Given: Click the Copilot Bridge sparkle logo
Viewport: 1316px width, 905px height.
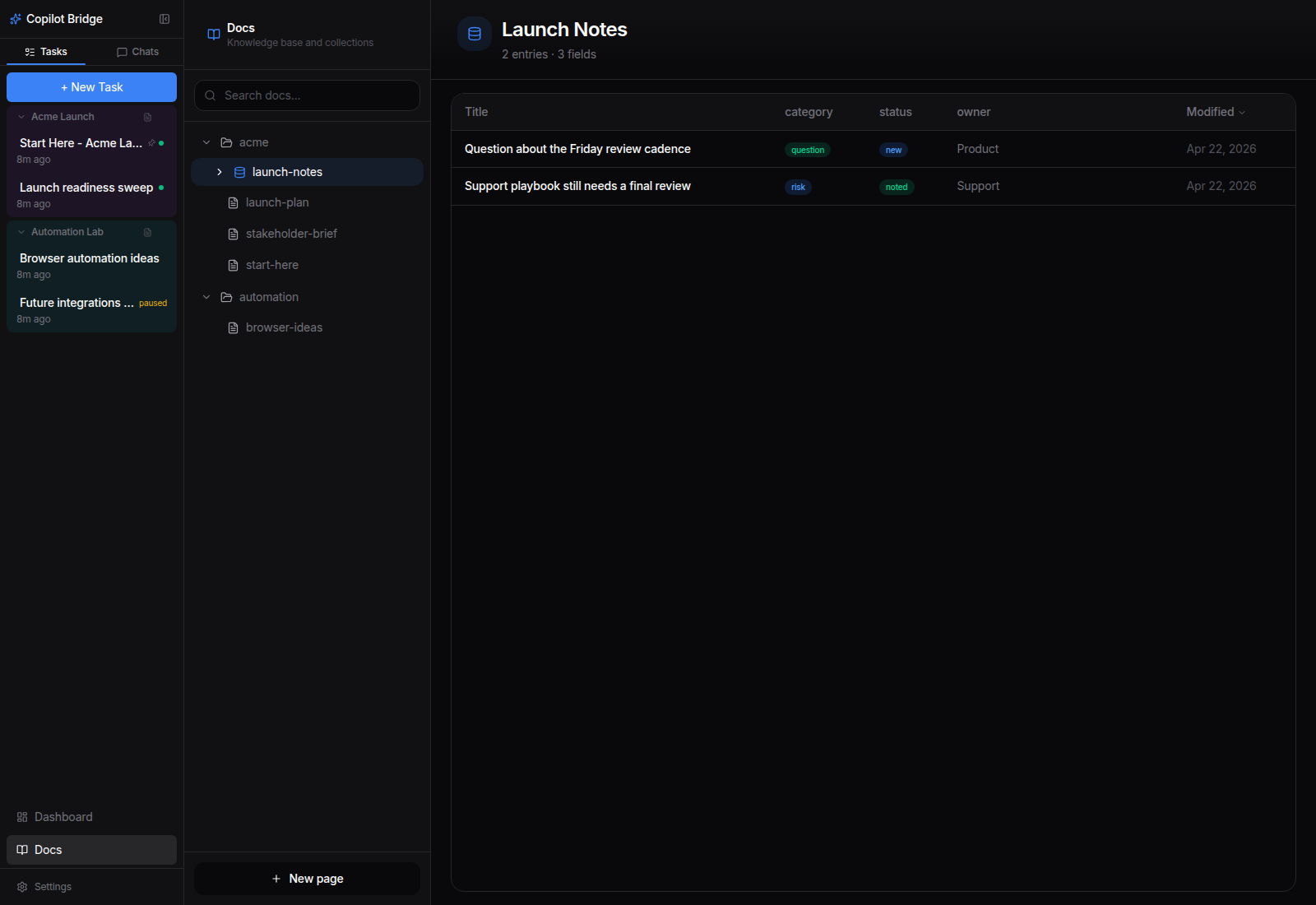Looking at the screenshot, I should (x=16, y=19).
